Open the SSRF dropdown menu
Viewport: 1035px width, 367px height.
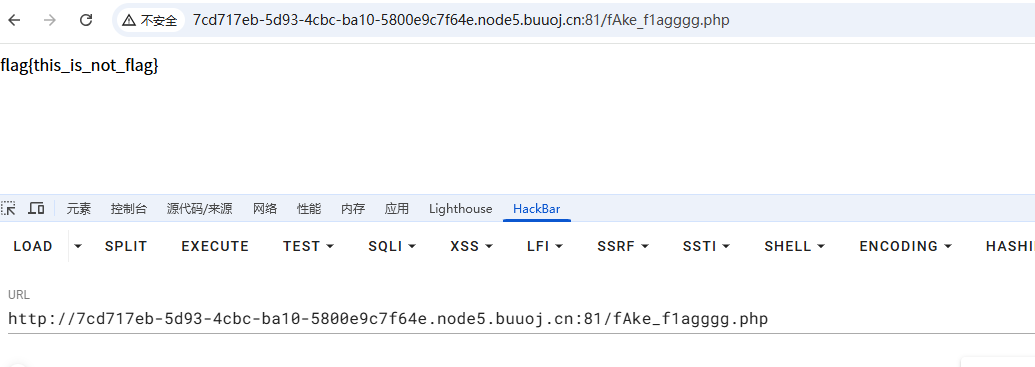(622, 246)
